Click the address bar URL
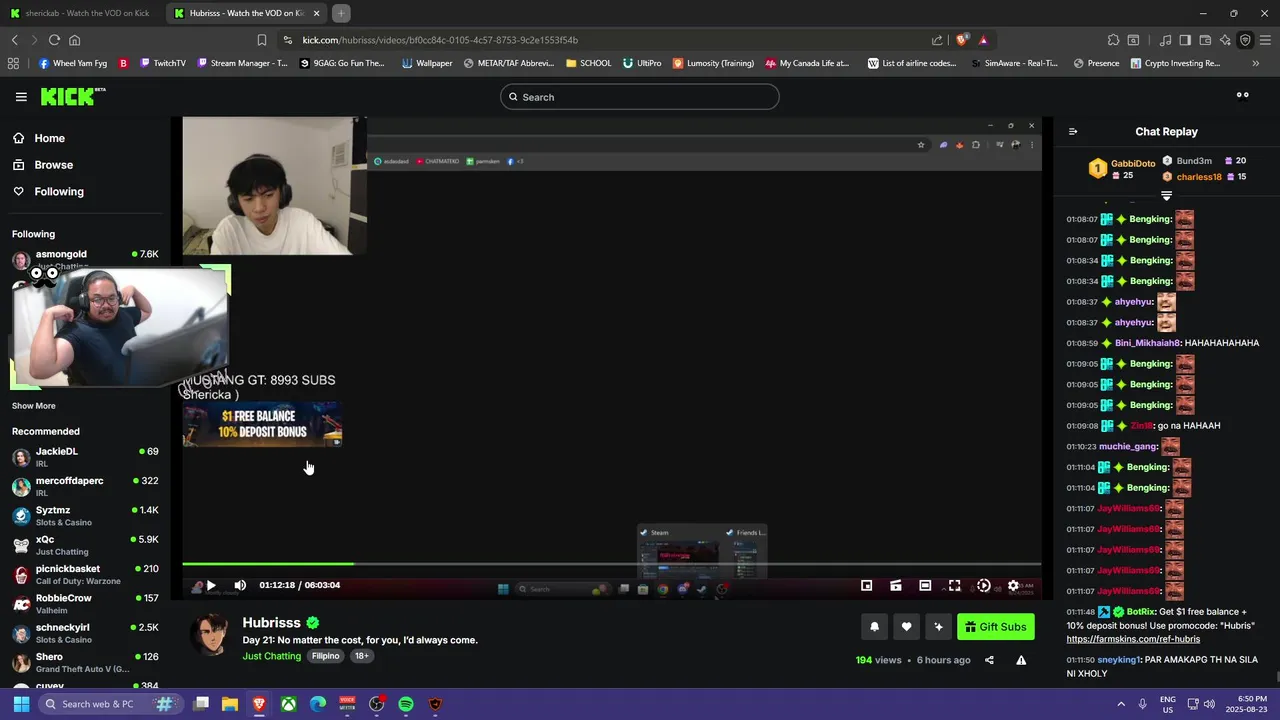Viewport: 1280px width, 720px height. pyautogui.click(x=440, y=40)
